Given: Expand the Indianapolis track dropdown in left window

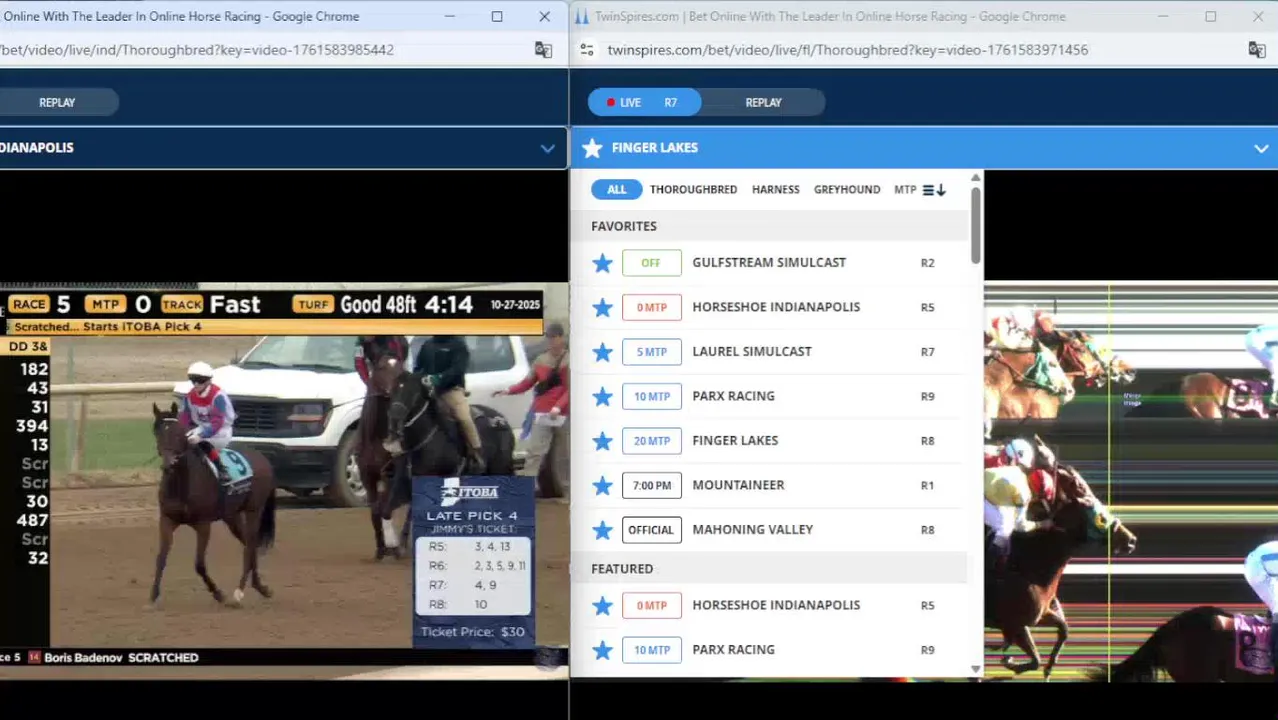Looking at the screenshot, I should pyautogui.click(x=547, y=148).
